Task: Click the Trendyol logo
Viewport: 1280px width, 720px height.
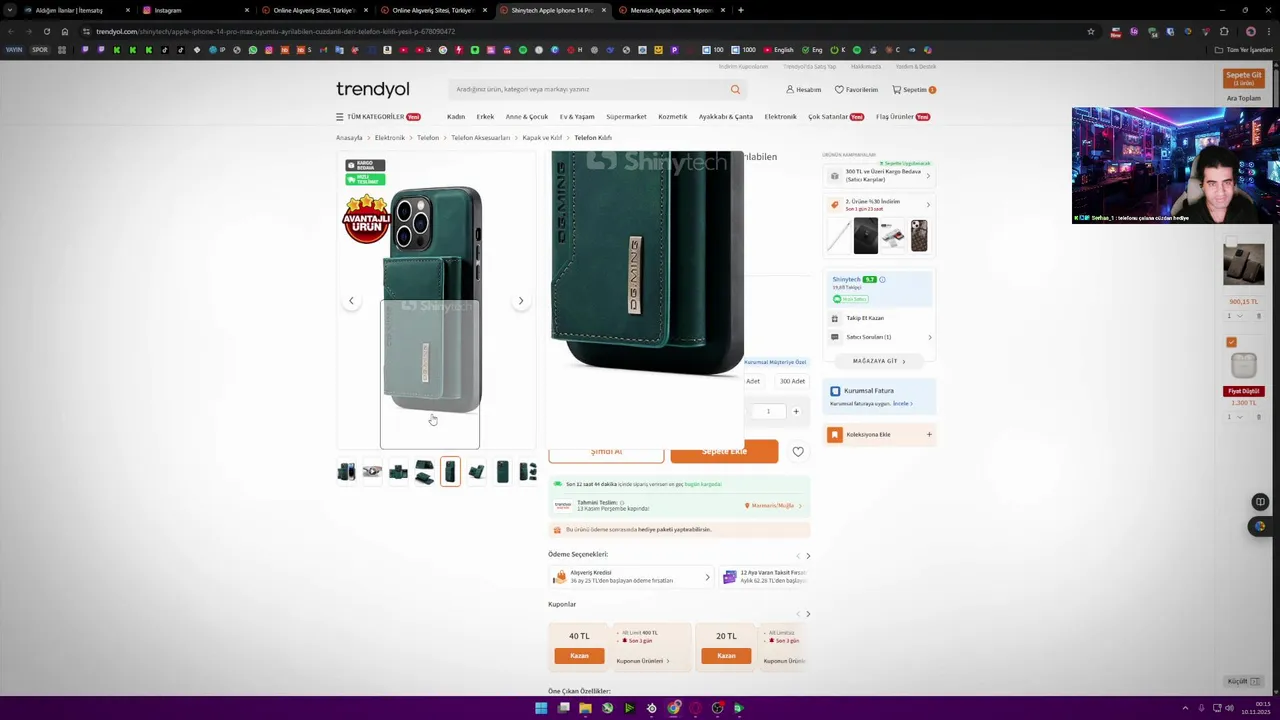Action: pyautogui.click(x=373, y=90)
